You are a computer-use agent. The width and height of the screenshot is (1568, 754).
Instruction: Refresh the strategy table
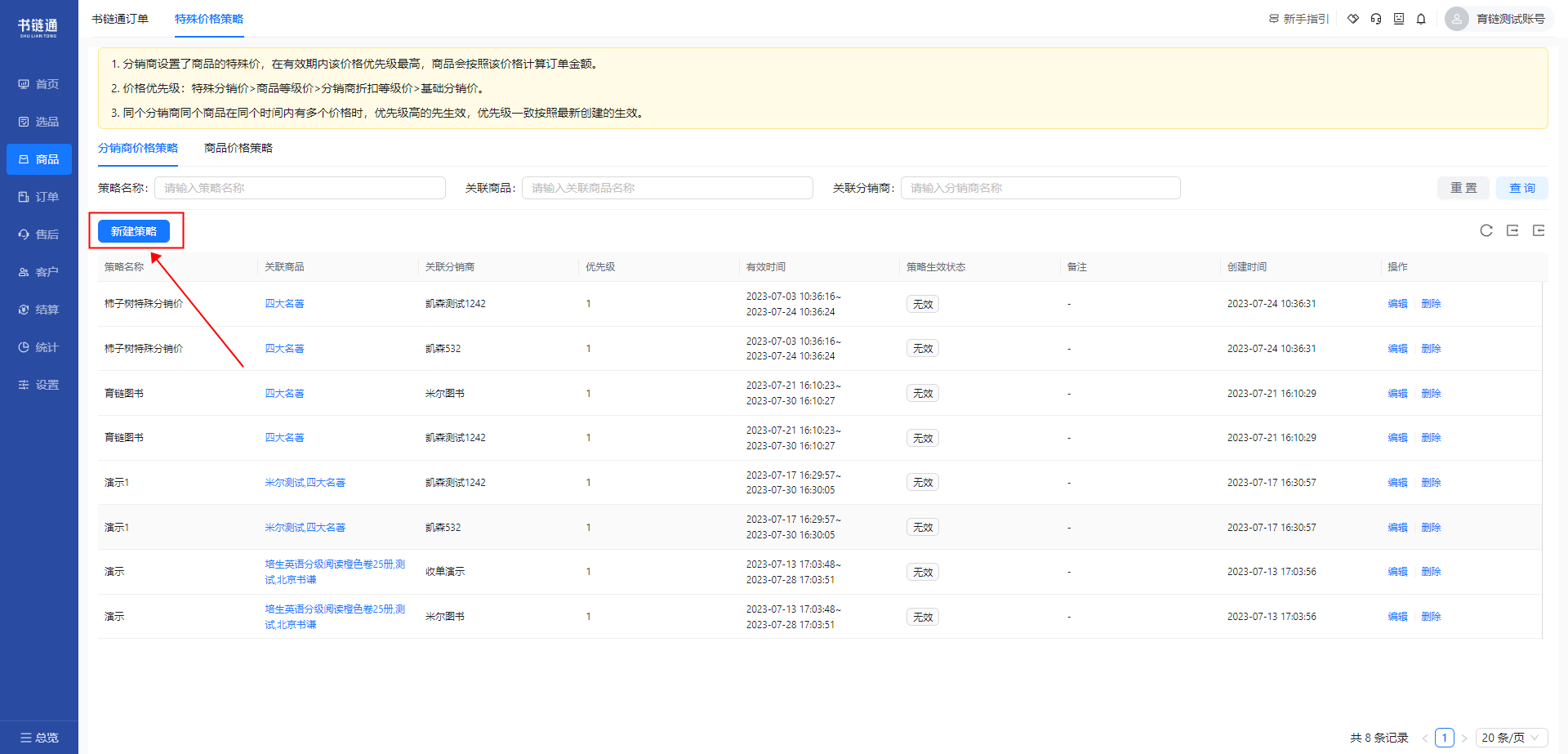pyautogui.click(x=1486, y=230)
